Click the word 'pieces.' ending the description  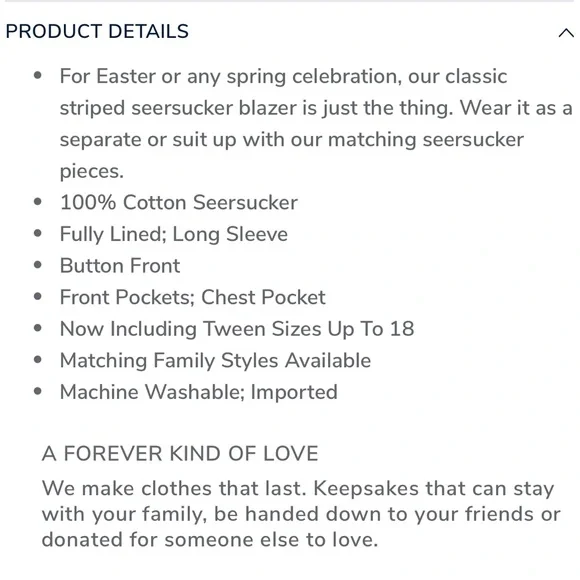tap(92, 172)
